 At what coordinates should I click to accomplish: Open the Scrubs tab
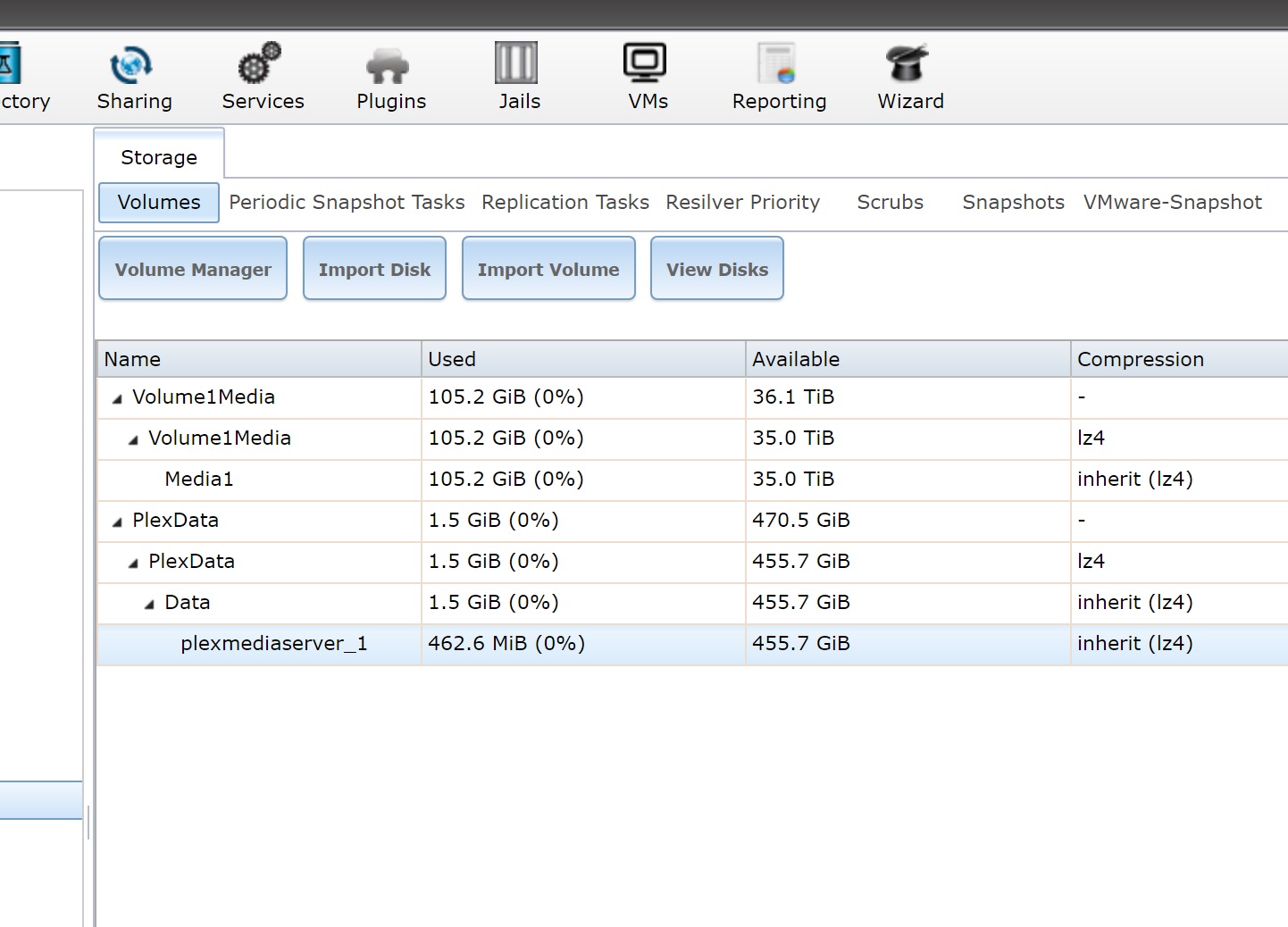tap(891, 203)
